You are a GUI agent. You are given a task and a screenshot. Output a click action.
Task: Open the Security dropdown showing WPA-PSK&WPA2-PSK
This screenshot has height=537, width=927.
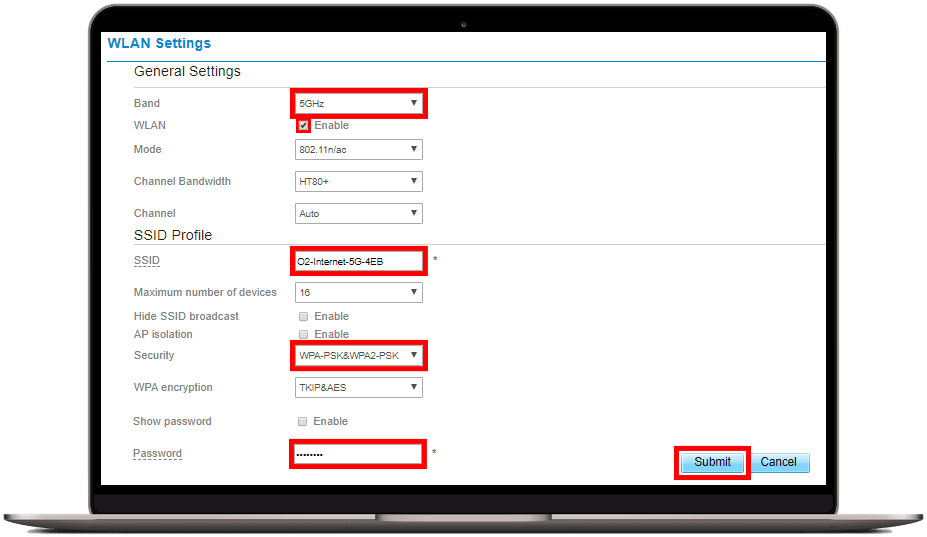click(358, 356)
